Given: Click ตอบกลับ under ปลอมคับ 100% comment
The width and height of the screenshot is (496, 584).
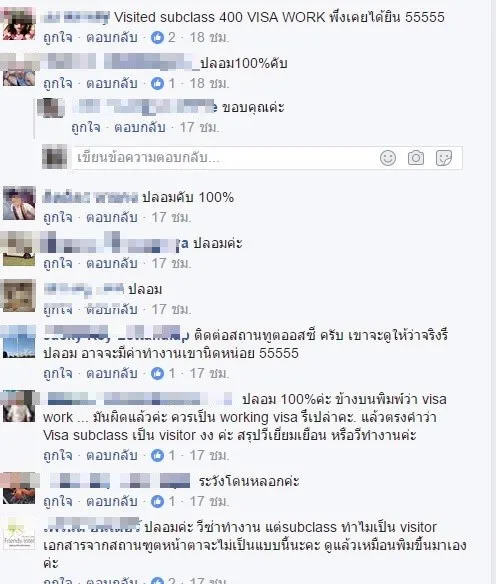Looking at the screenshot, I should (112, 217).
